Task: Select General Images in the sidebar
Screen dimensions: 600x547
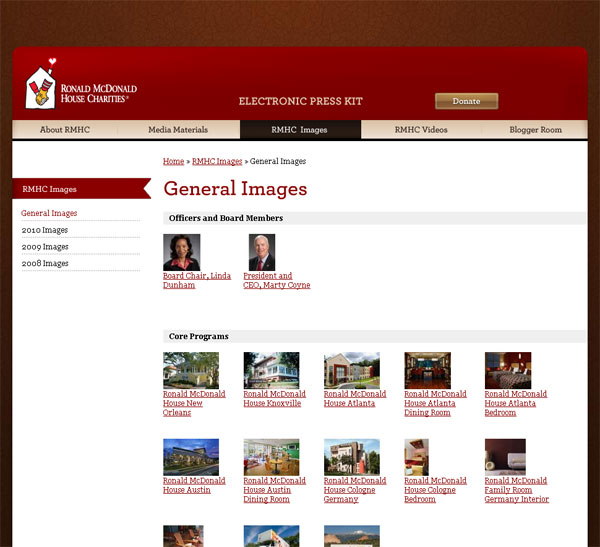Action: [49, 213]
